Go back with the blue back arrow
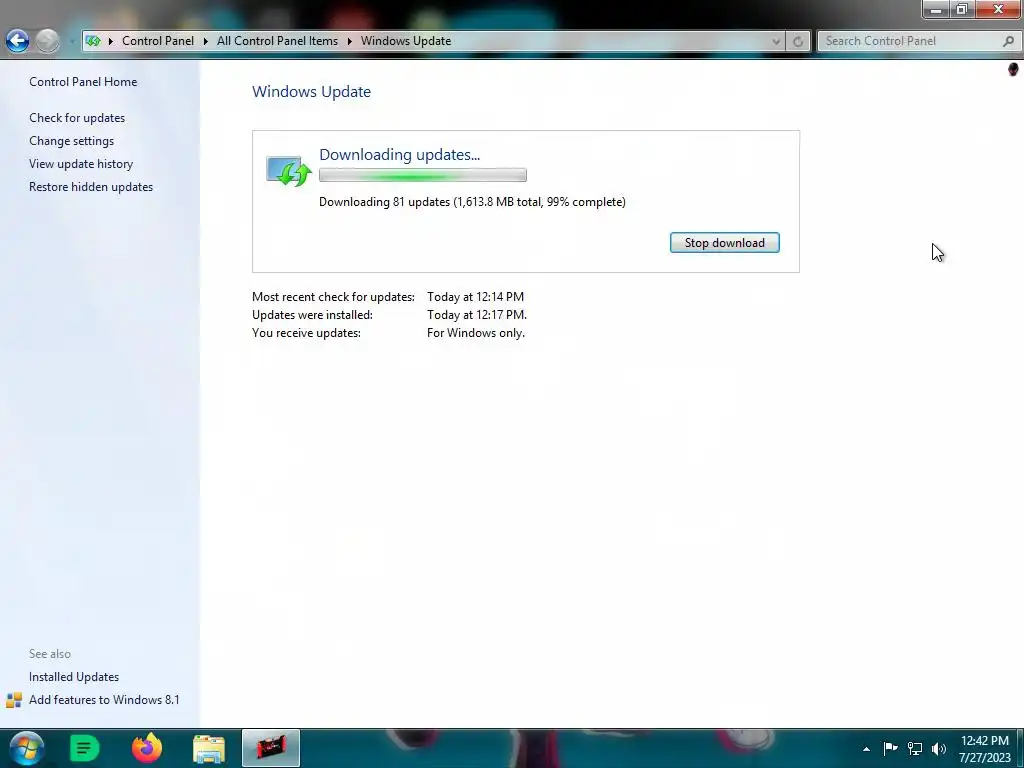 (18, 41)
